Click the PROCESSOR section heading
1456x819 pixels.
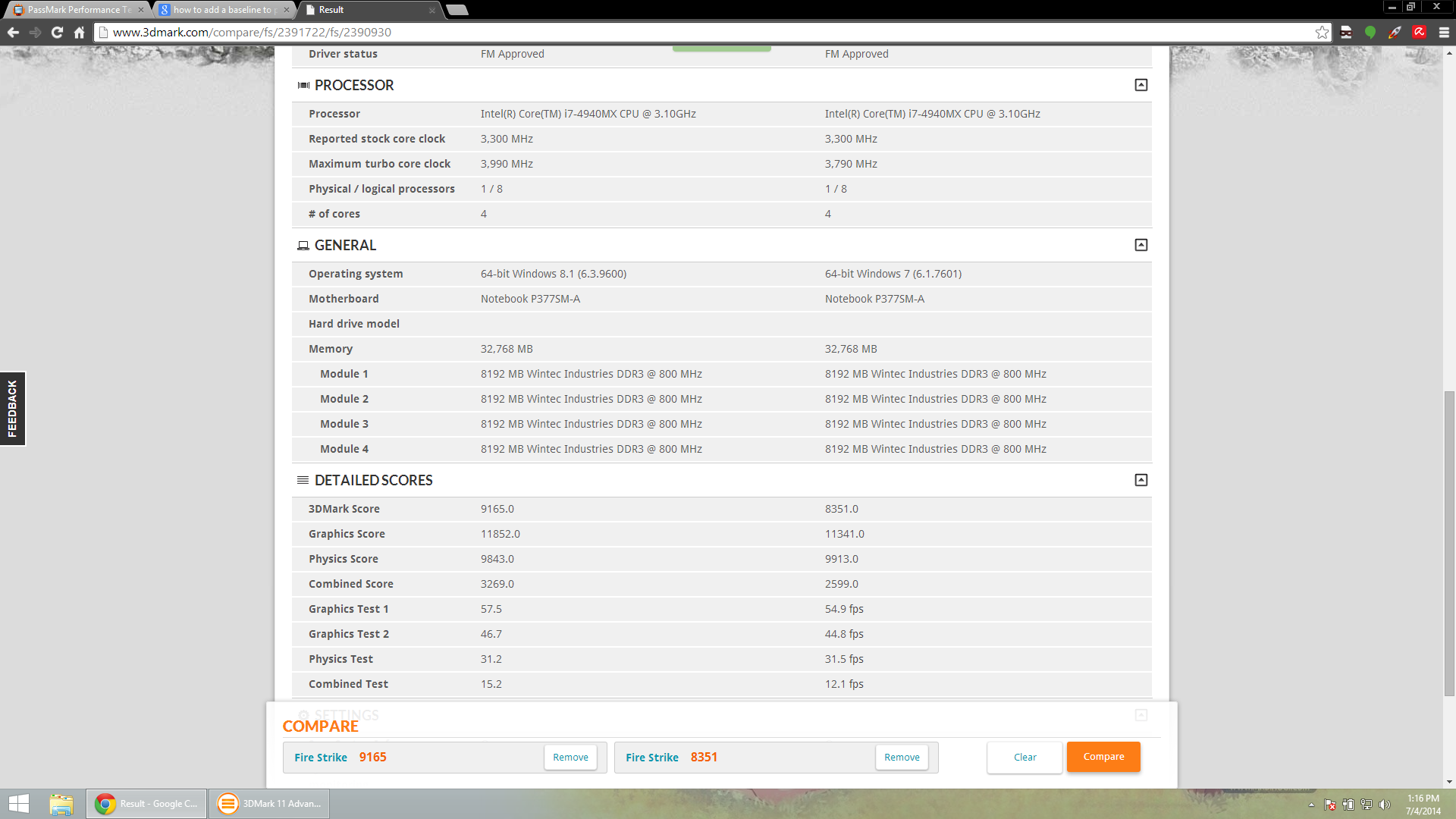pyautogui.click(x=354, y=85)
